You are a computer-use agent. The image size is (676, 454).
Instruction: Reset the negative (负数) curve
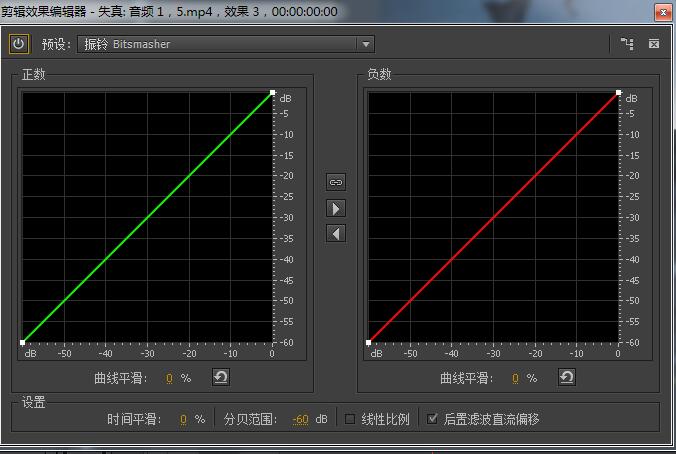[x=567, y=377]
